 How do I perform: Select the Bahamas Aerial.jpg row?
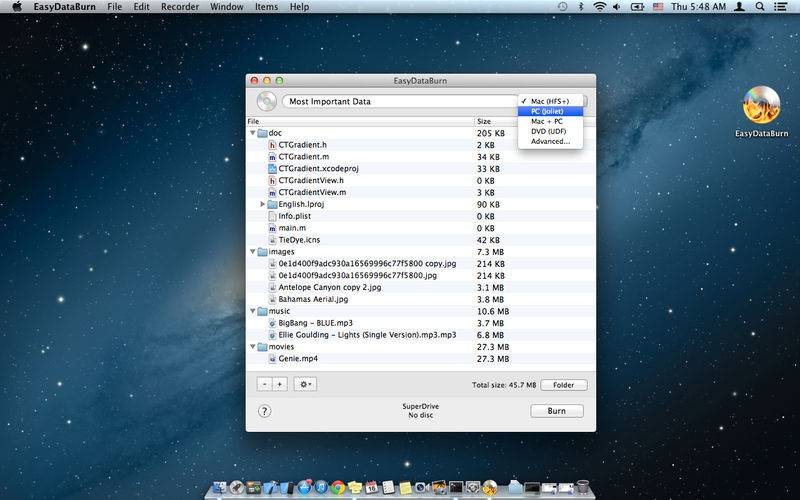[420, 299]
